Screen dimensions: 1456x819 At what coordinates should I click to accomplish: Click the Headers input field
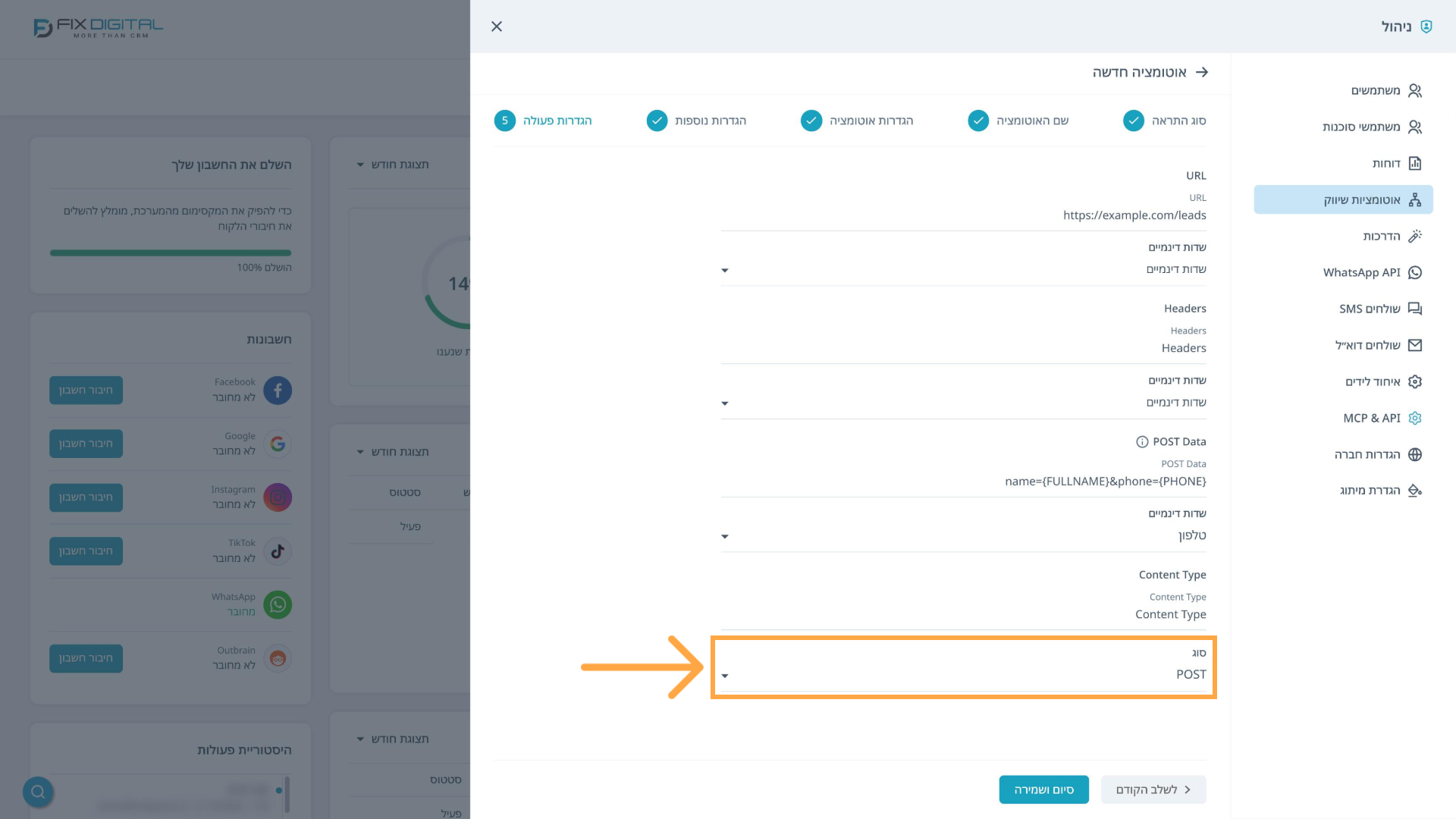coord(964,348)
